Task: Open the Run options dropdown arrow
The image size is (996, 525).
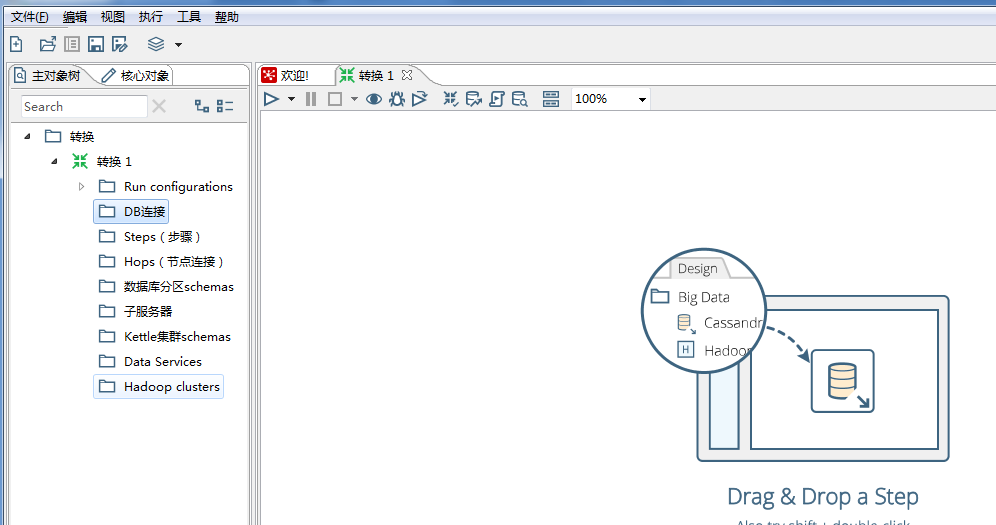Action: coord(292,99)
